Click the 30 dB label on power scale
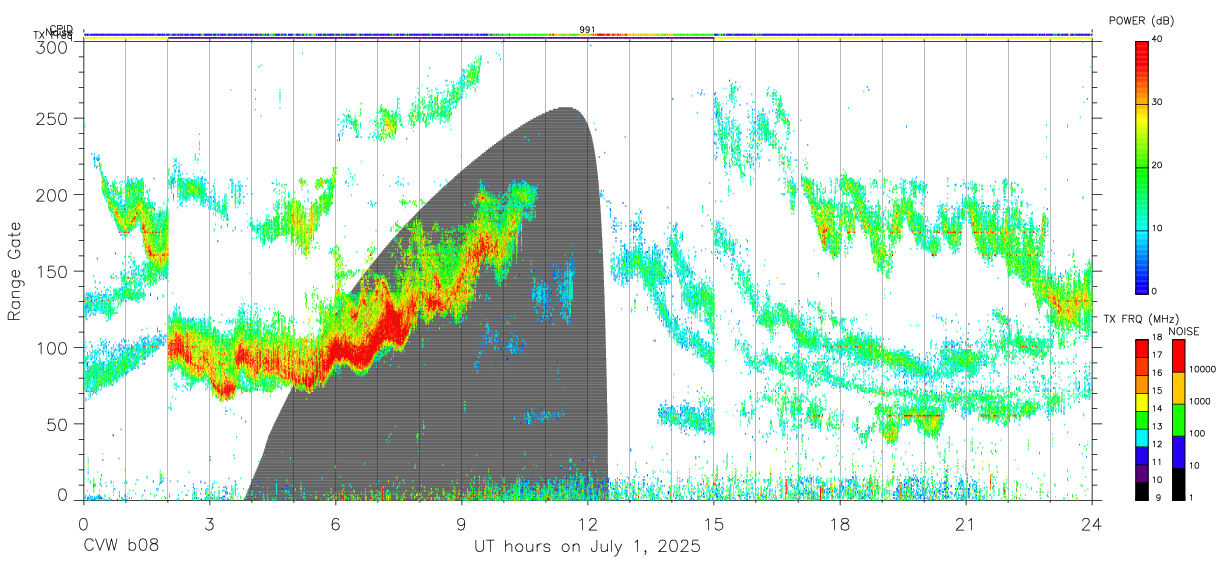 [x=1158, y=102]
